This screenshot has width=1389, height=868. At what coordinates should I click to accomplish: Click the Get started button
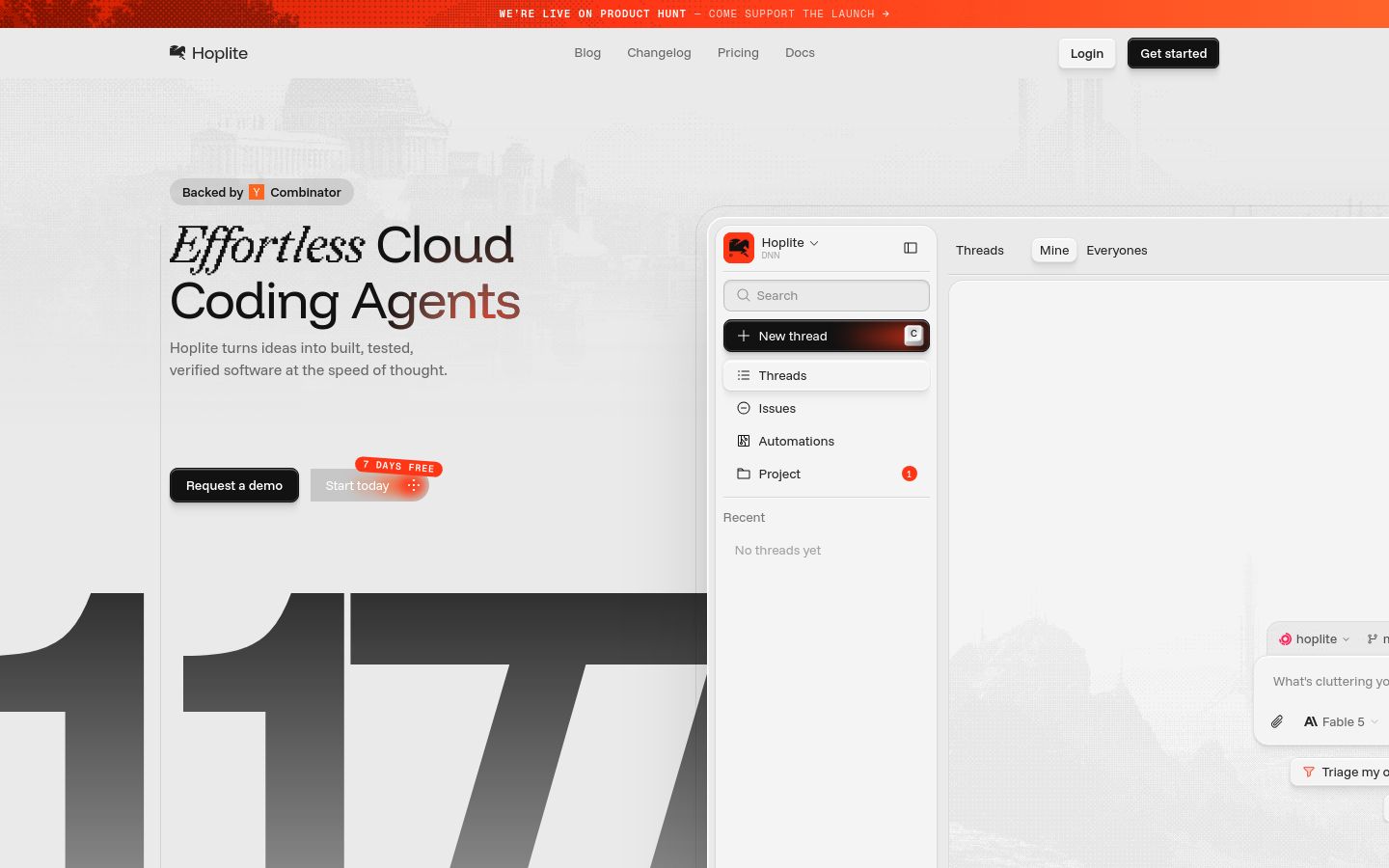[x=1173, y=53]
